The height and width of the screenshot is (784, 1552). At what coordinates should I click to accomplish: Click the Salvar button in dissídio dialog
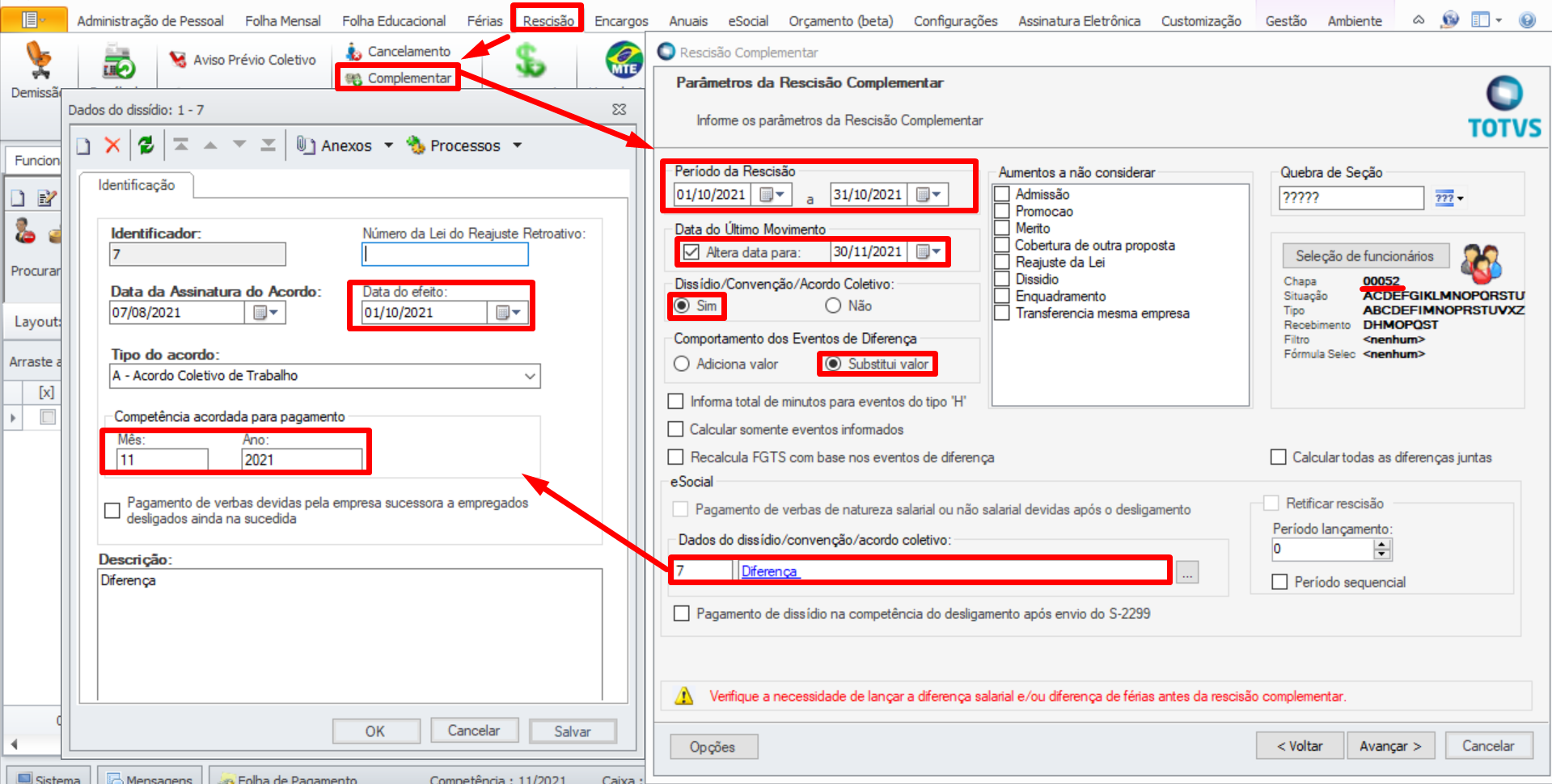(572, 731)
